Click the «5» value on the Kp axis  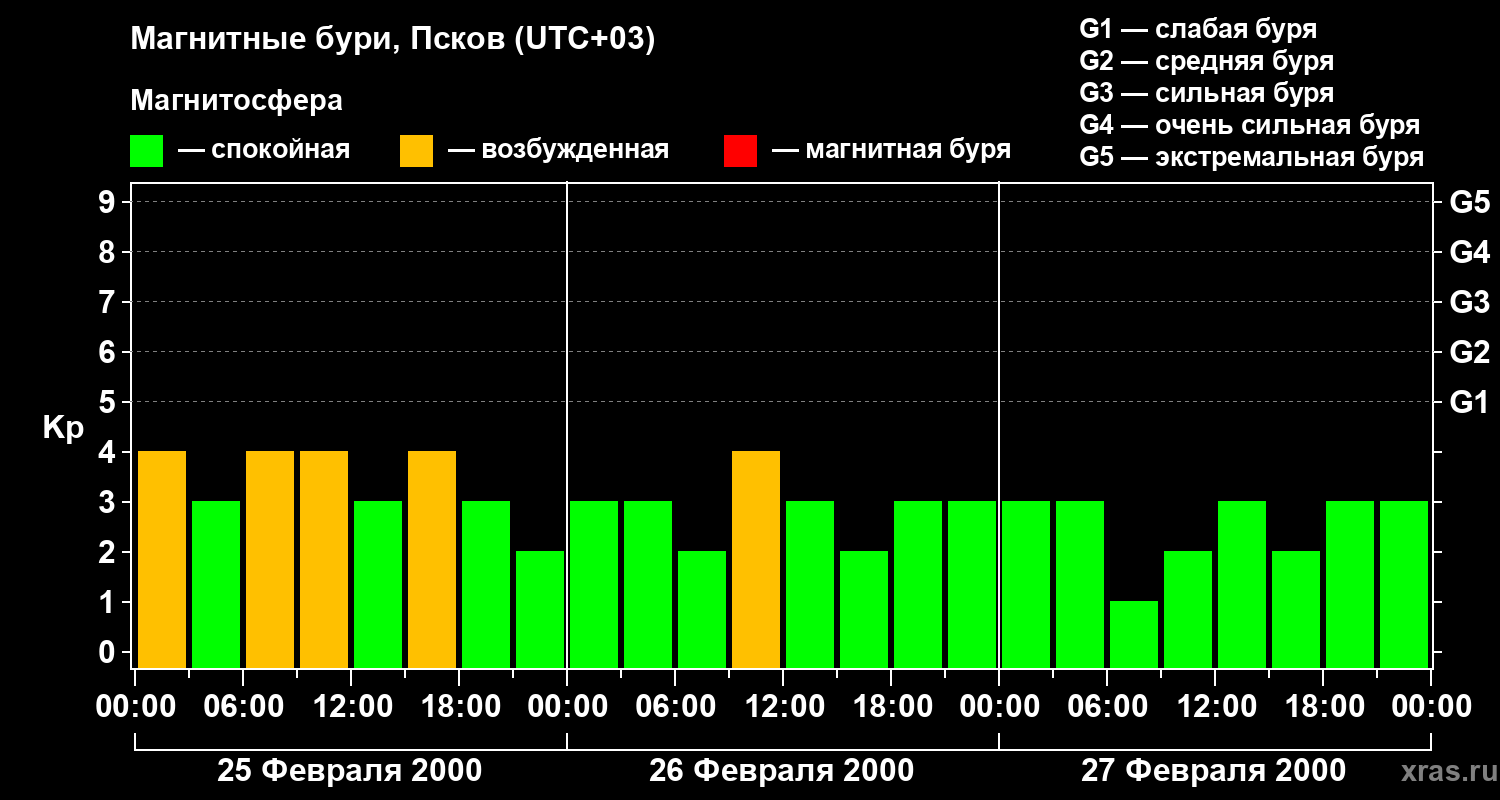tap(109, 403)
